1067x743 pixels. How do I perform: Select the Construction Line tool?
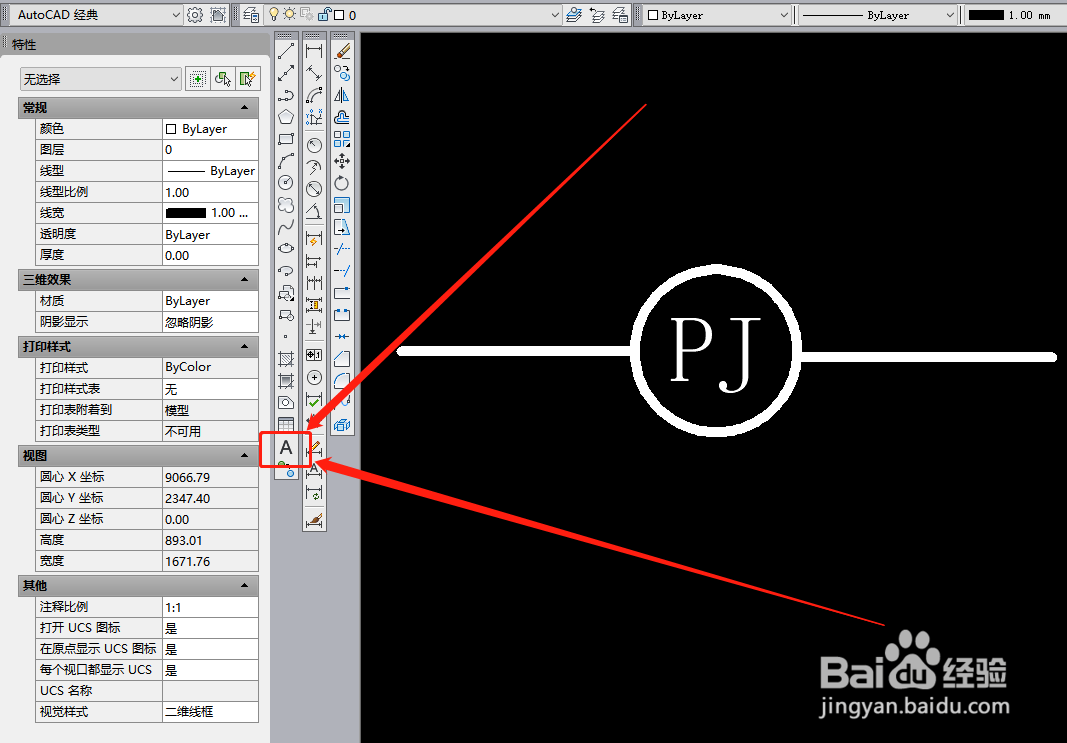click(x=286, y=72)
